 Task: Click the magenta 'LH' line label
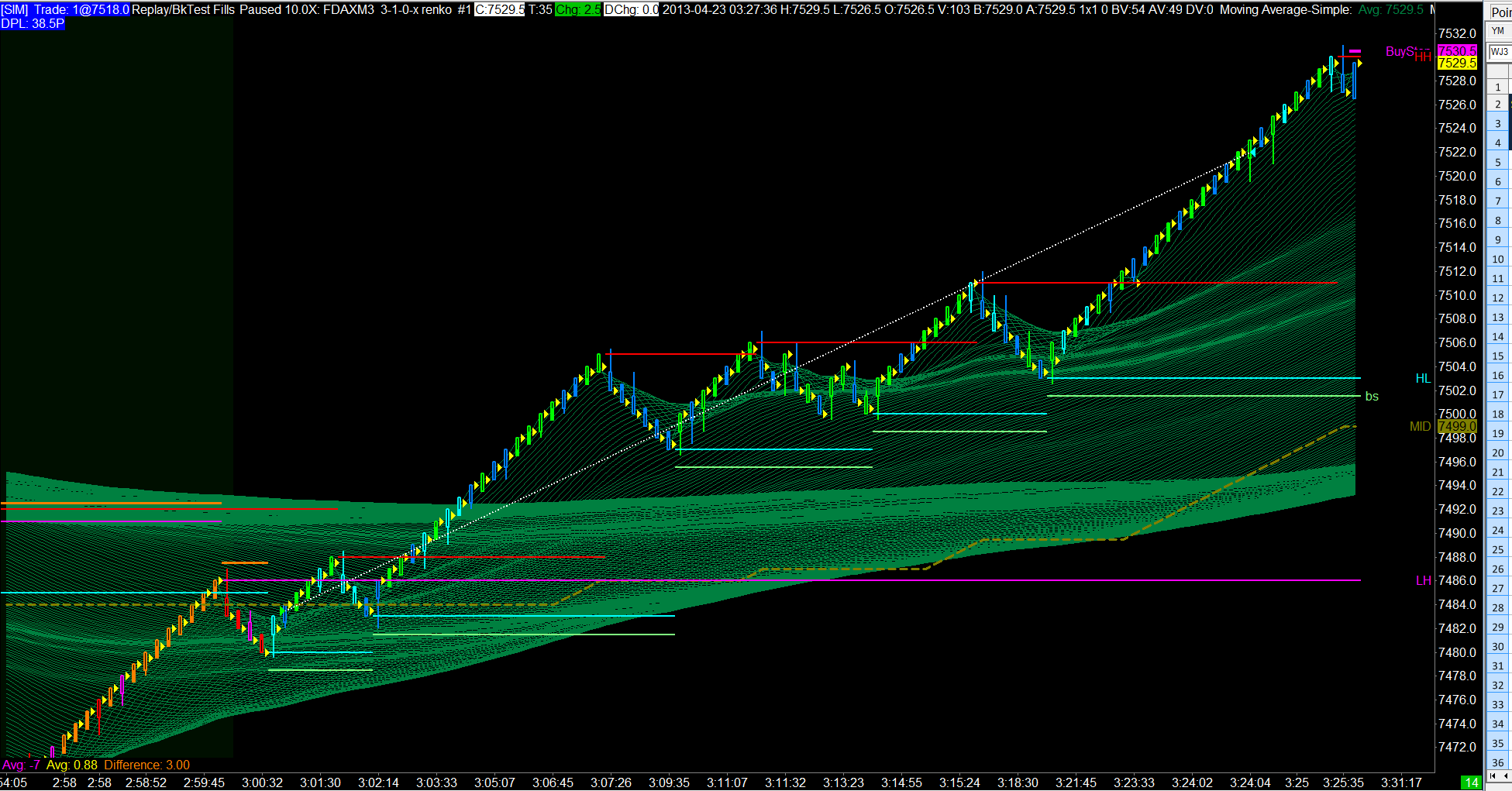coord(1423,581)
